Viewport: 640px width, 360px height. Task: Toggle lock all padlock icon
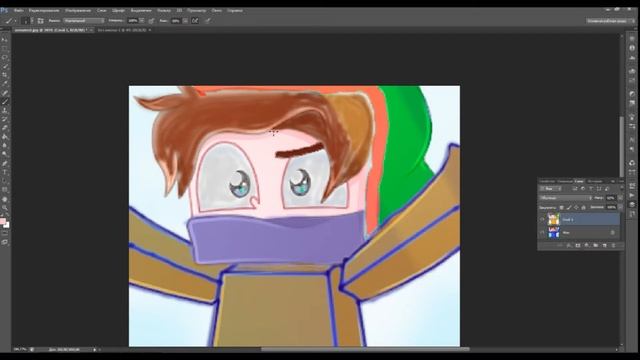(584, 208)
